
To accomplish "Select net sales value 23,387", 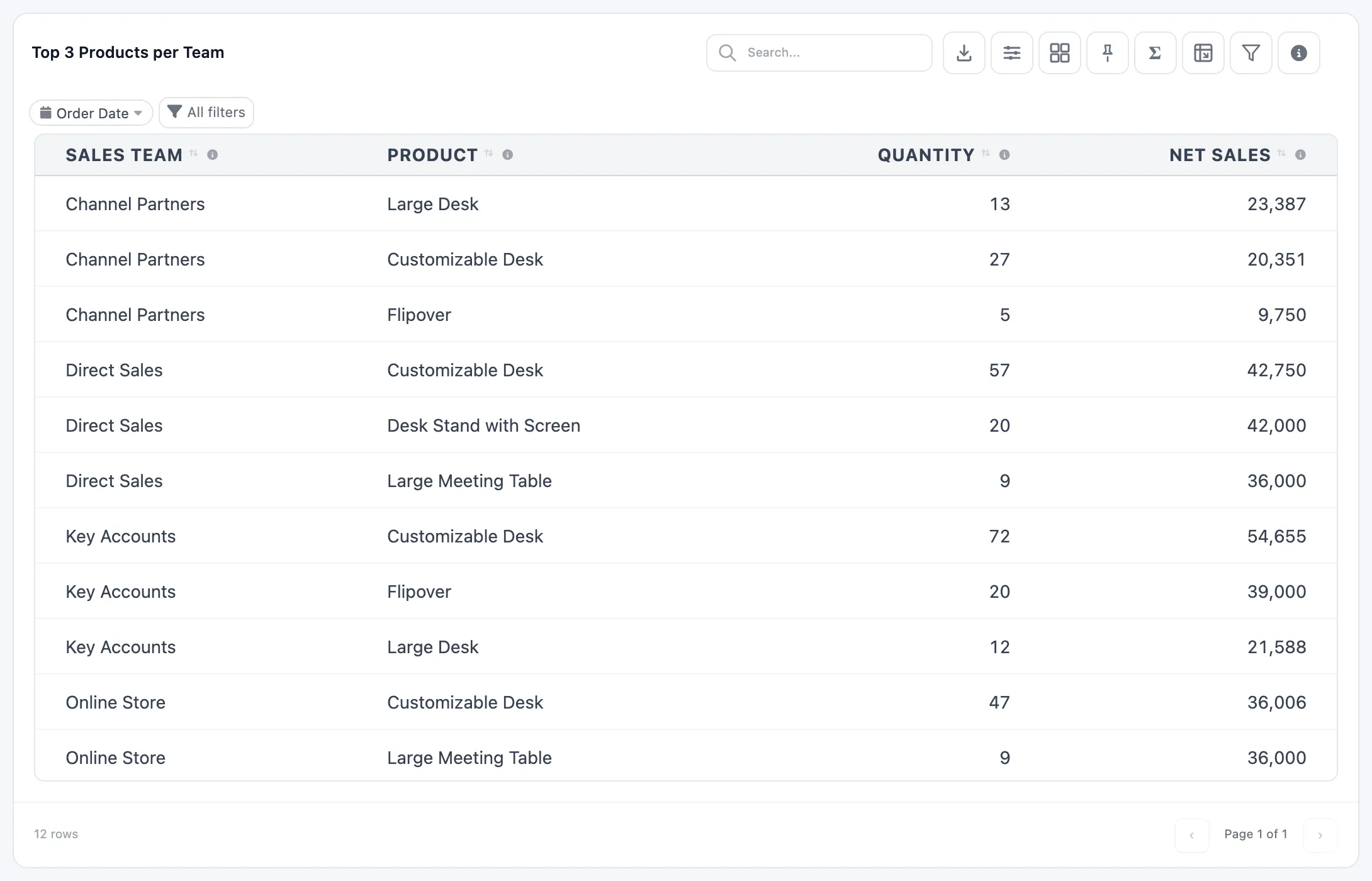I will 1276,204.
